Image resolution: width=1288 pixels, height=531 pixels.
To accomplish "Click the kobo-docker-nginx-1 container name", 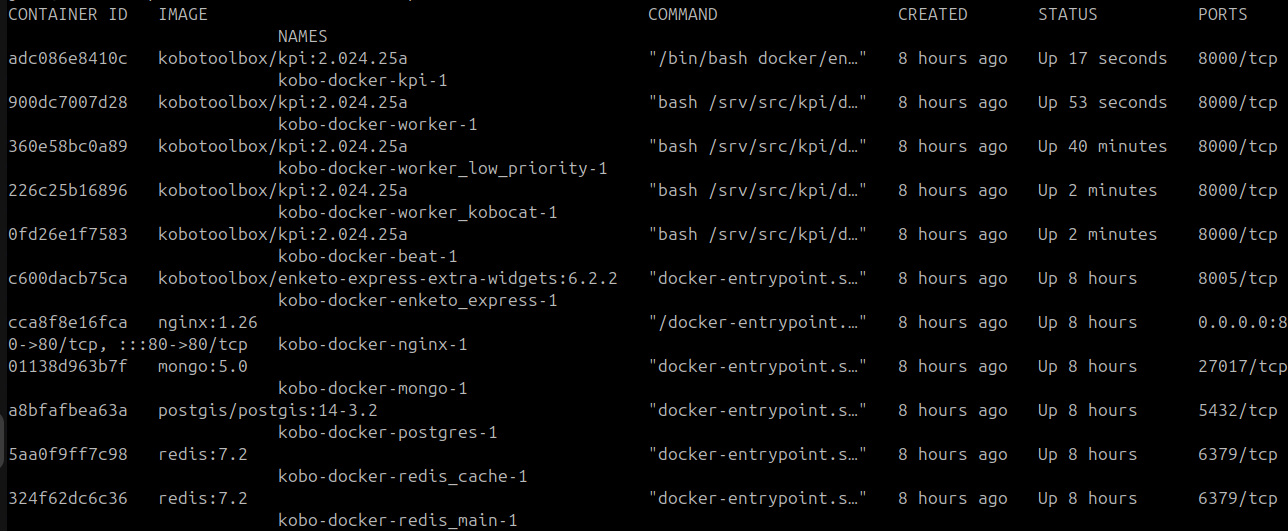I will 372,344.
